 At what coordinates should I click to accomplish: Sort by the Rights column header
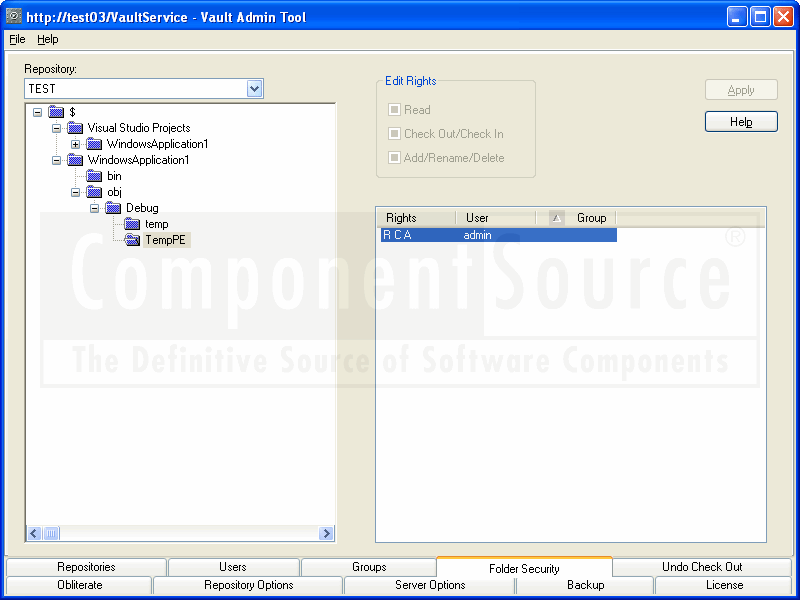click(x=417, y=218)
